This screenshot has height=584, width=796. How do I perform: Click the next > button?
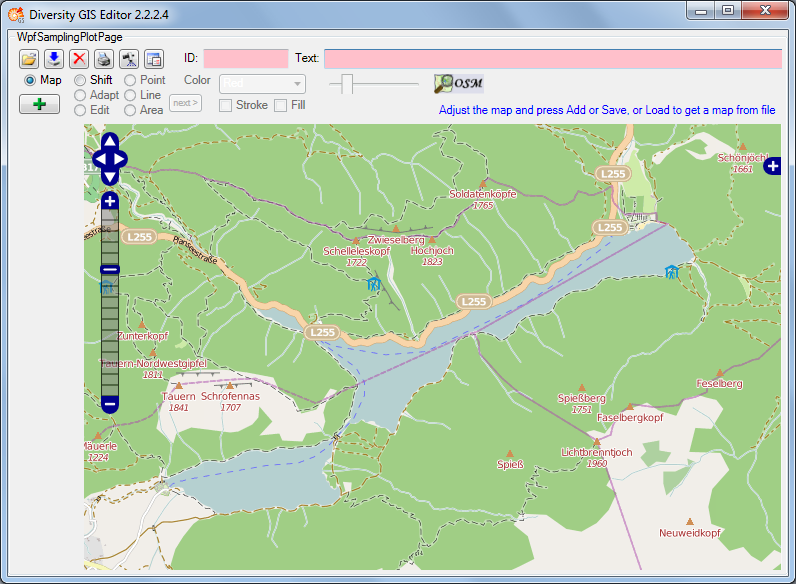[185, 102]
